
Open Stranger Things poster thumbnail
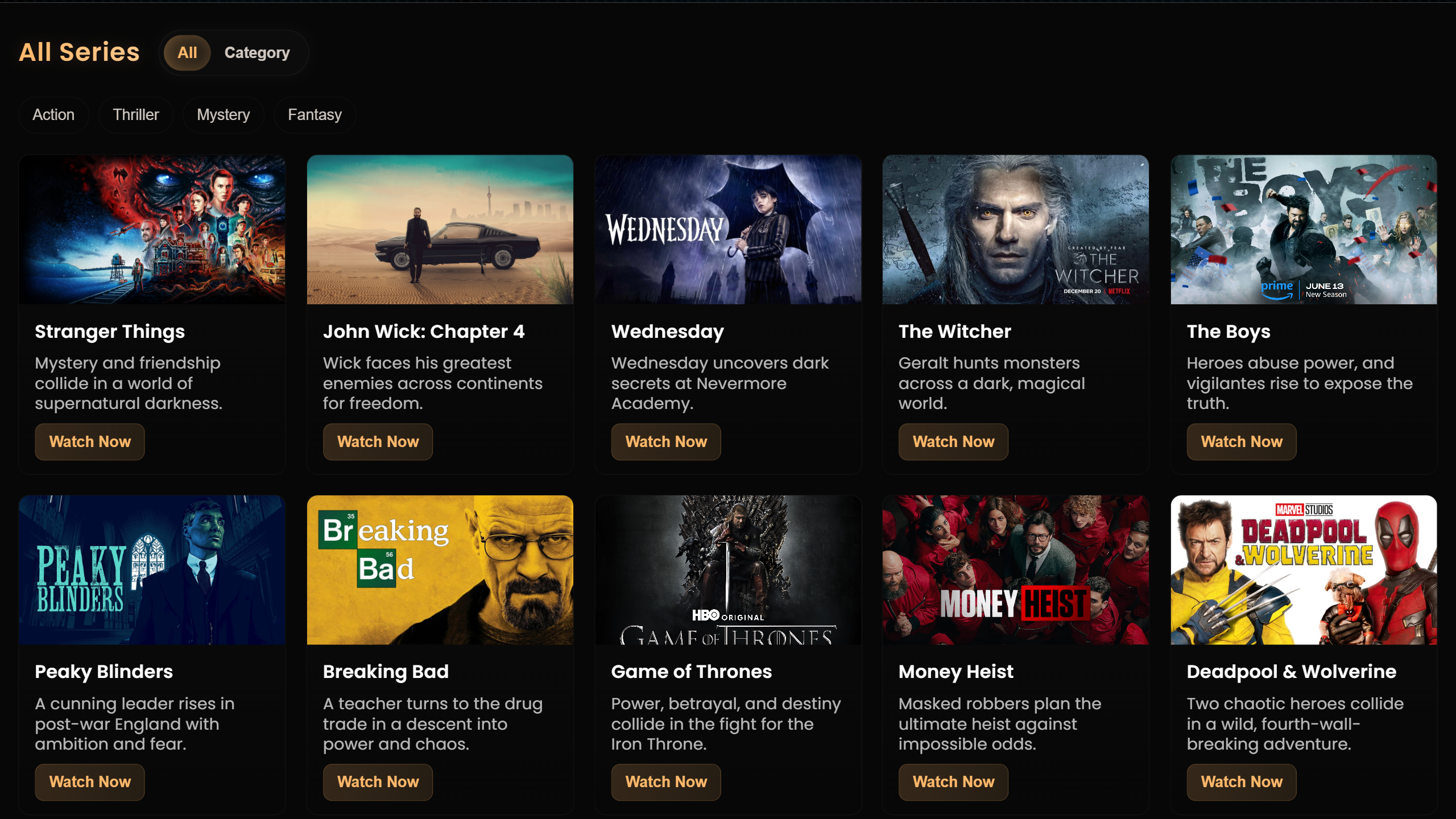152,230
